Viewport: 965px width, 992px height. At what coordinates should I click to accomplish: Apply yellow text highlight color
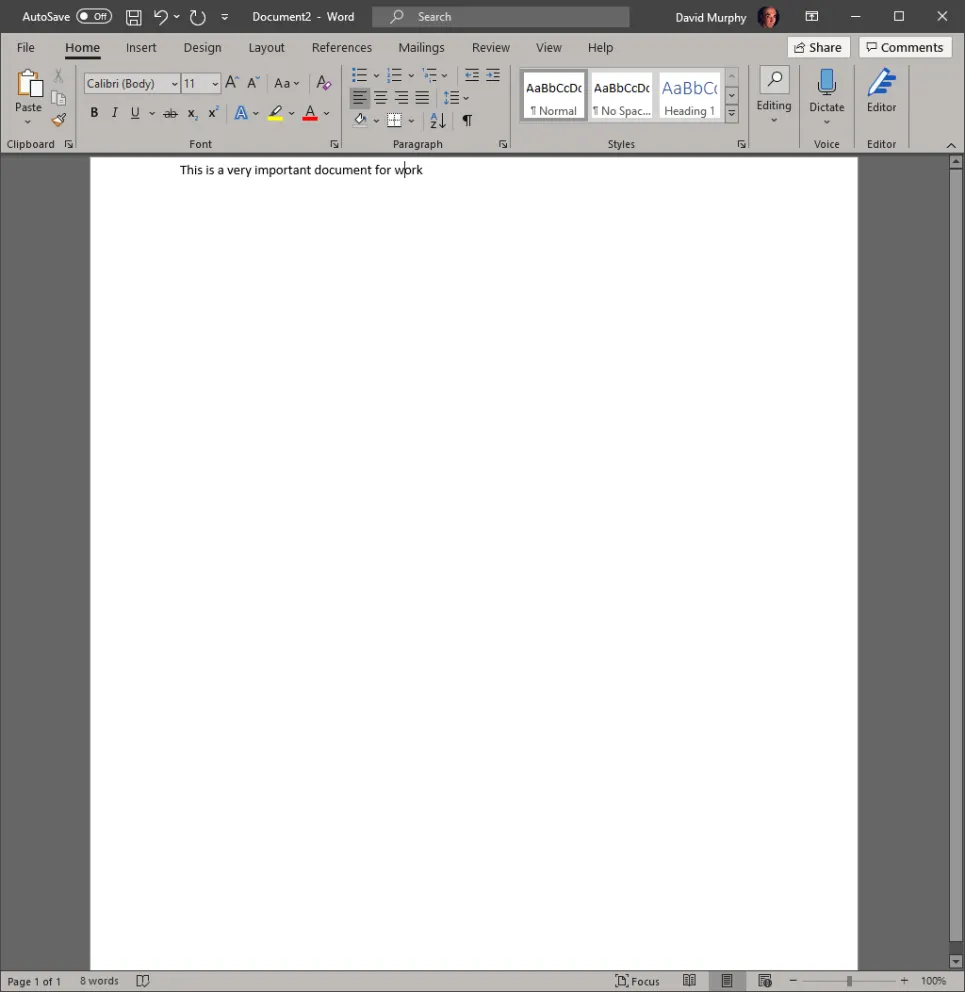click(x=275, y=113)
